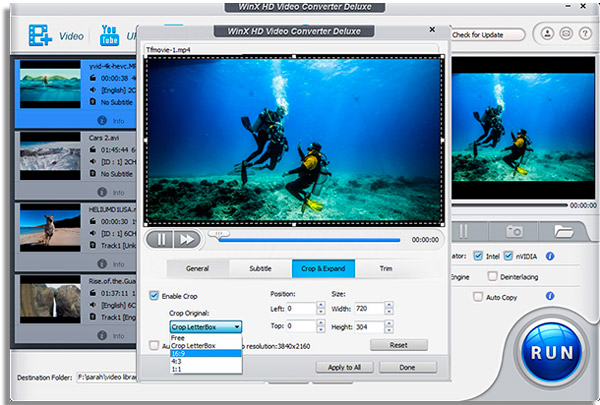Click info icon next to nVIDIA

tap(550, 256)
